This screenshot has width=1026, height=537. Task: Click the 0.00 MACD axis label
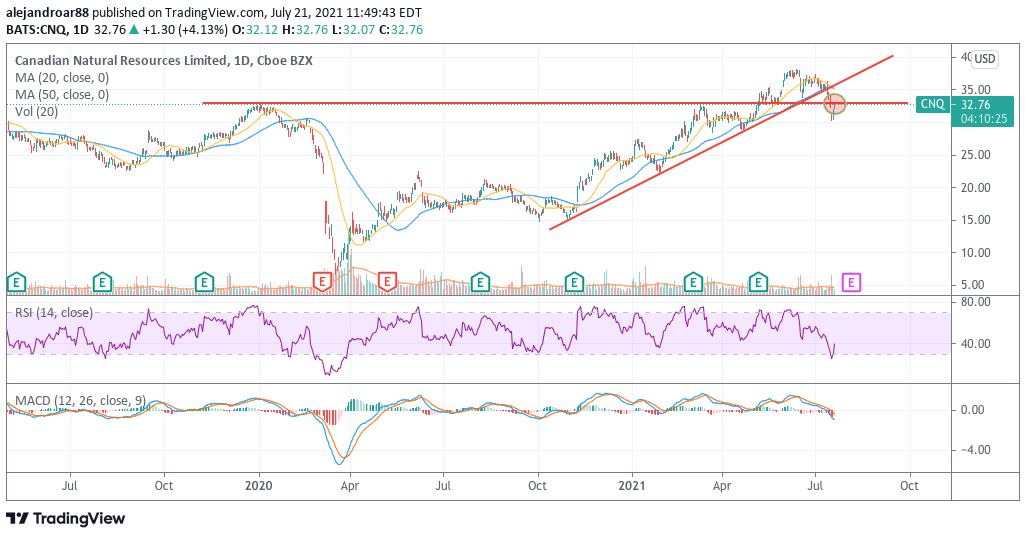click(974, 410)
